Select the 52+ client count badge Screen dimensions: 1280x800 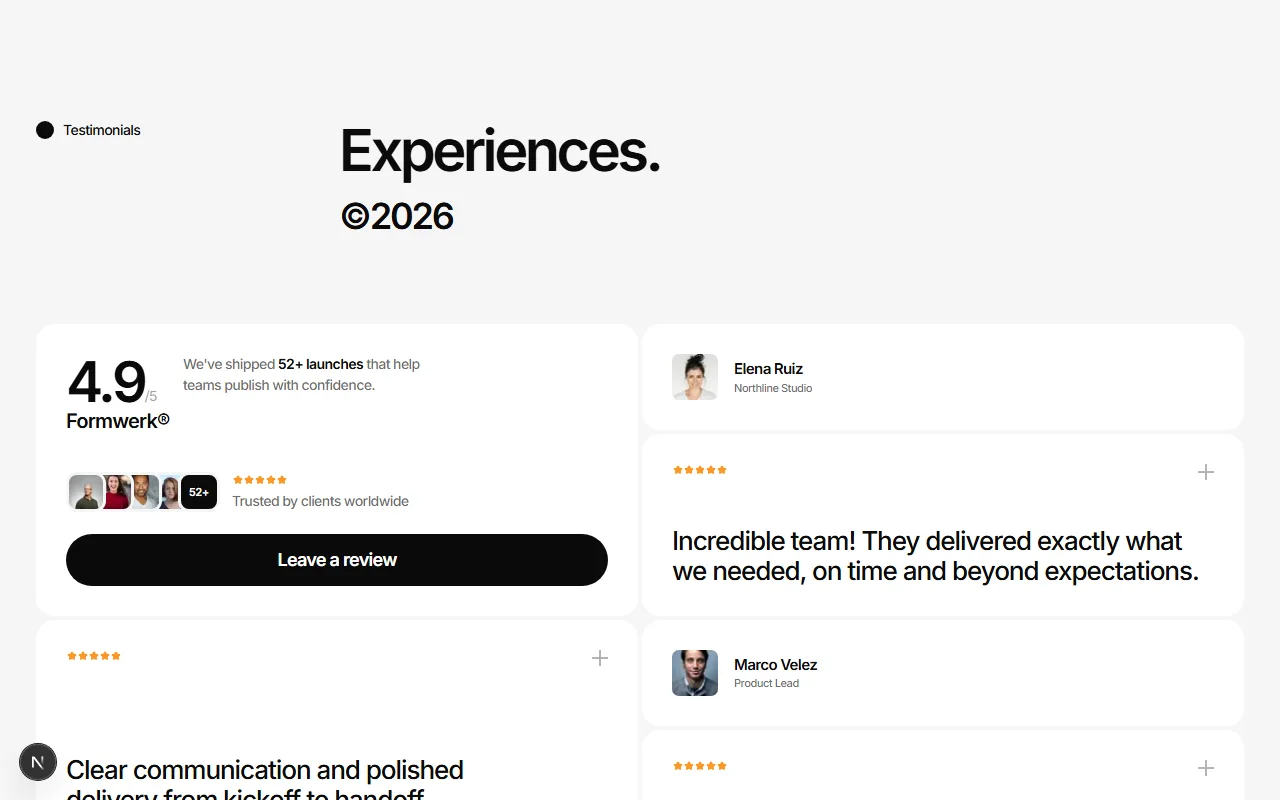(199, 492)
